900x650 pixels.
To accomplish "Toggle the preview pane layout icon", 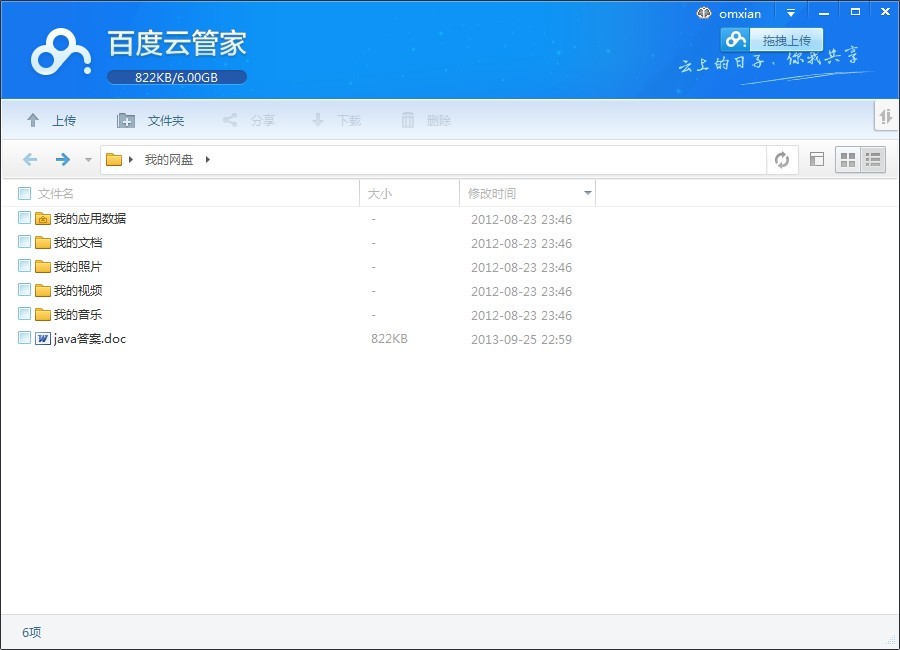I will (817, 159).
